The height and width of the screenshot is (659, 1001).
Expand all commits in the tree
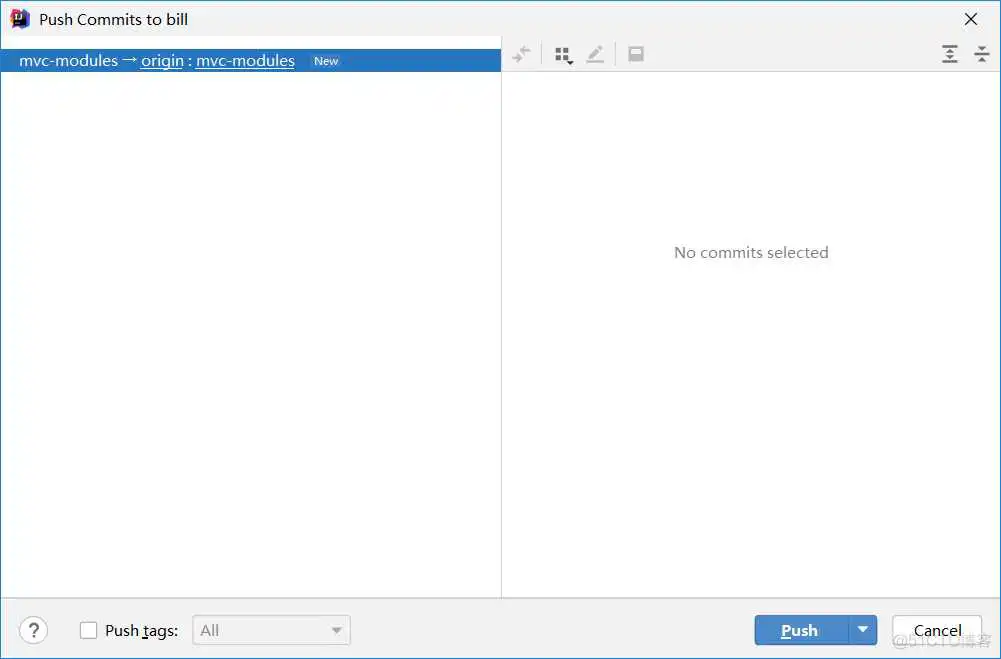click(x=950, y=55)
